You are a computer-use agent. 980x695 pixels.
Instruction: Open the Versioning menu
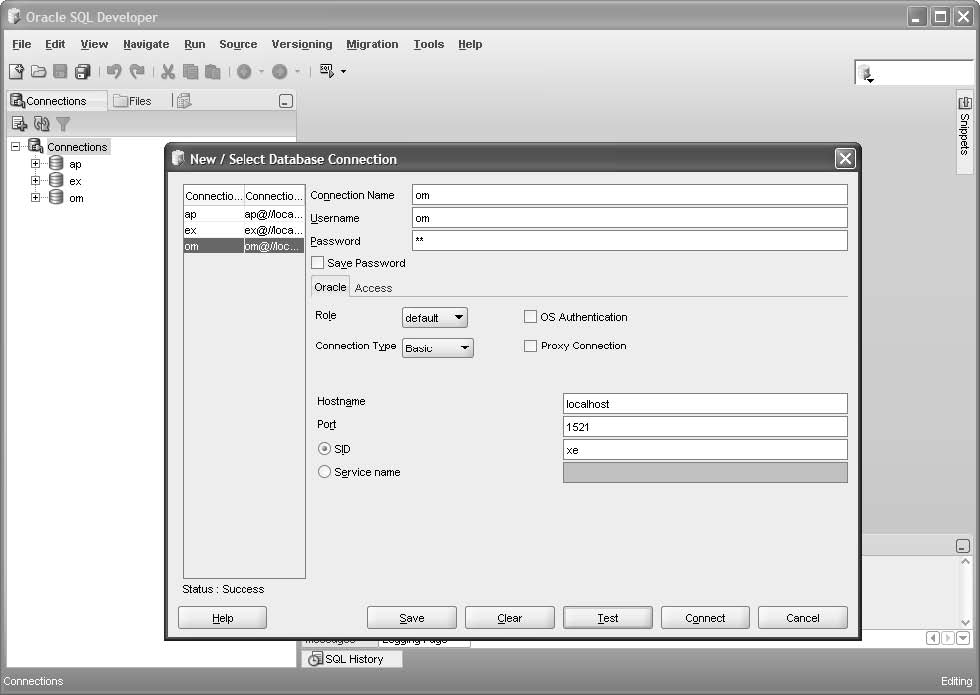click(302, 44)
